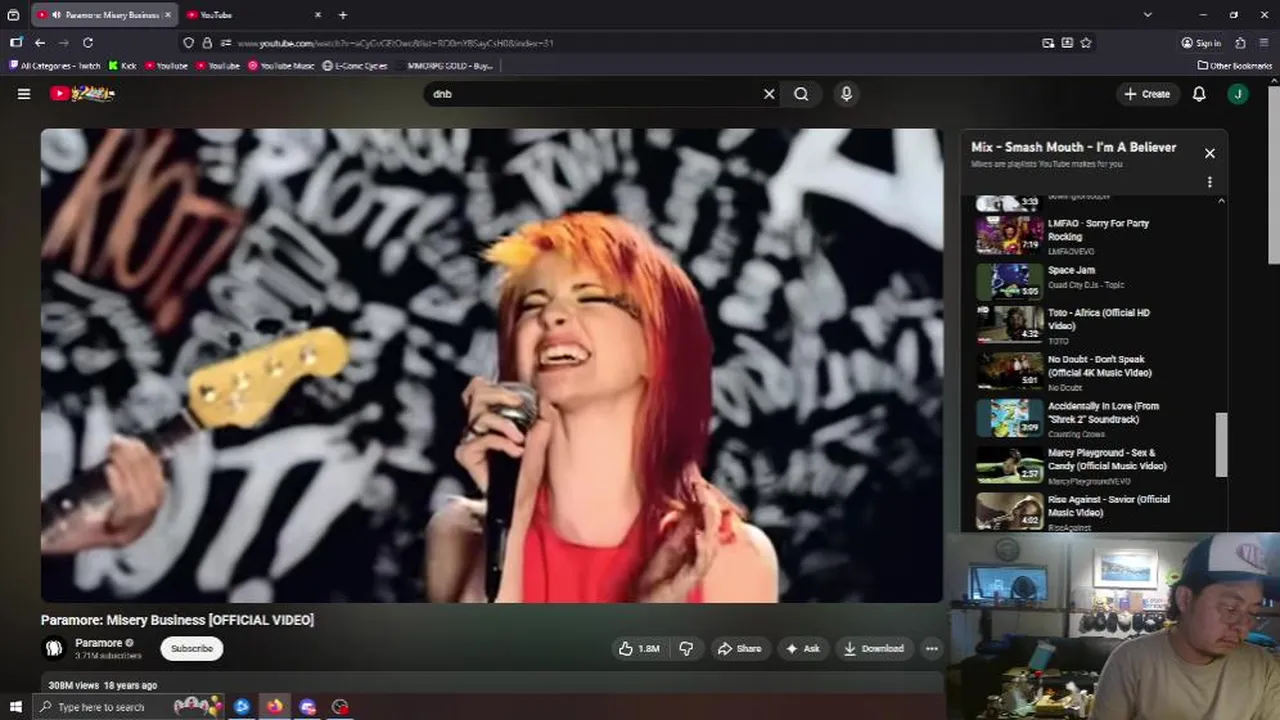Image resolution: width=1280 pixels, height=720 pixels.
Task: Click the YouTube logo to go home
Action: pyautogui.click(x=82, y=94)
